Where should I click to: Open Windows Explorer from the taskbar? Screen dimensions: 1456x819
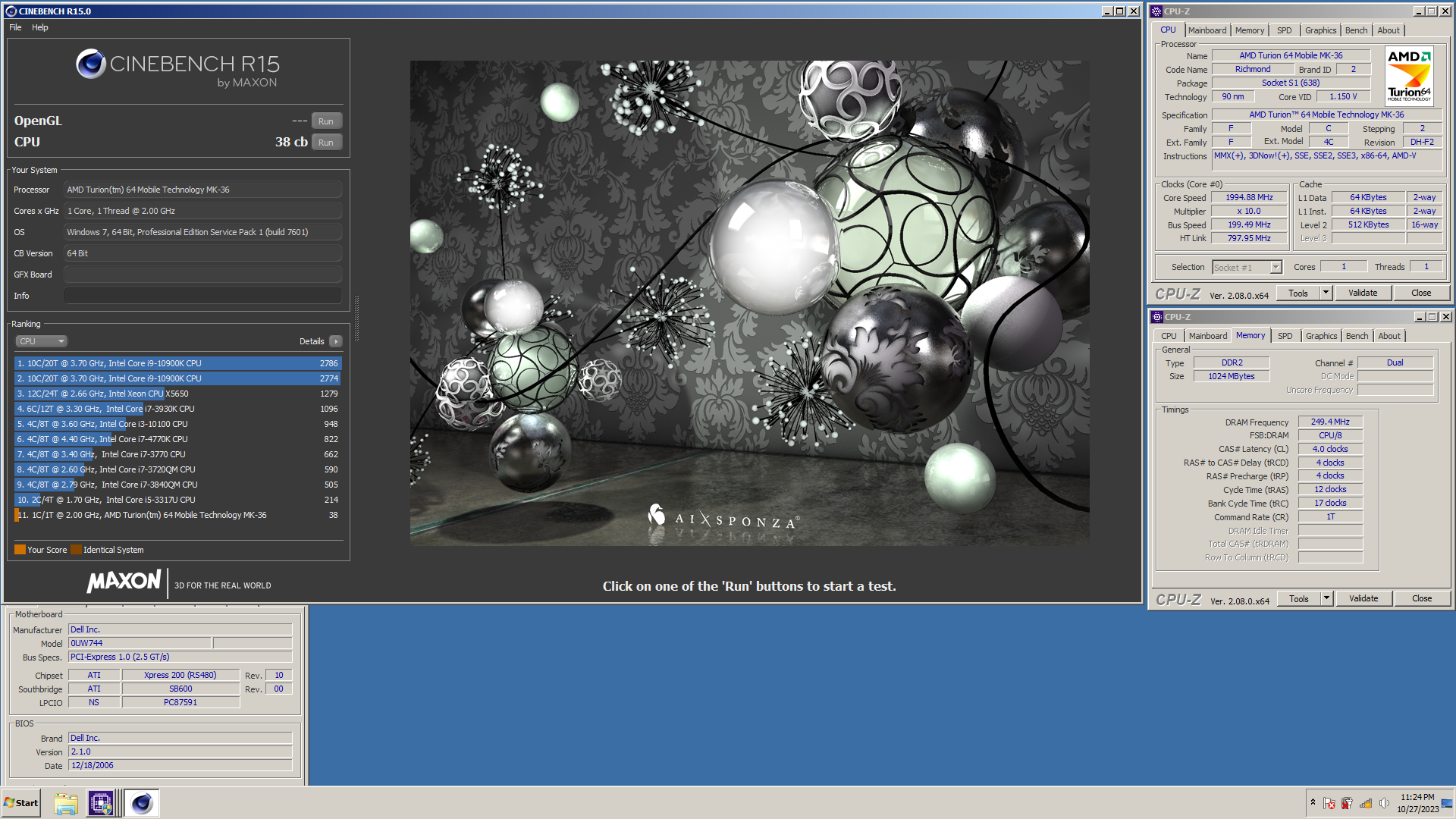66,803
